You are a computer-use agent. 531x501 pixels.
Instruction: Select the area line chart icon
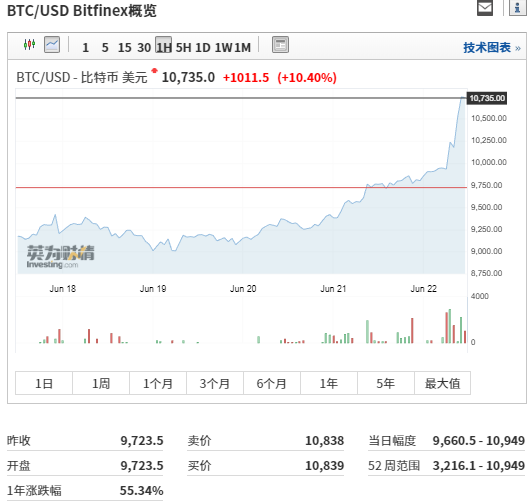[x=52, y=44]
